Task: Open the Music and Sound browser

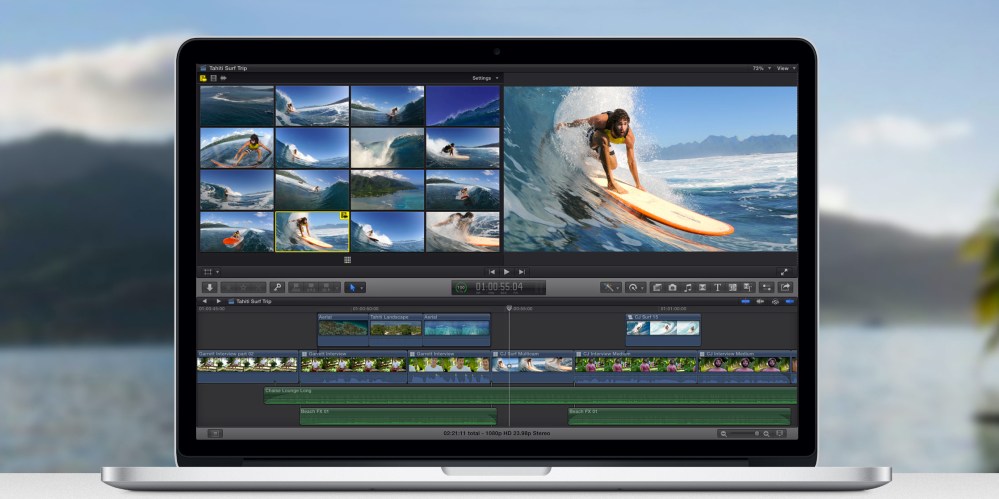Action: [687, 287]
